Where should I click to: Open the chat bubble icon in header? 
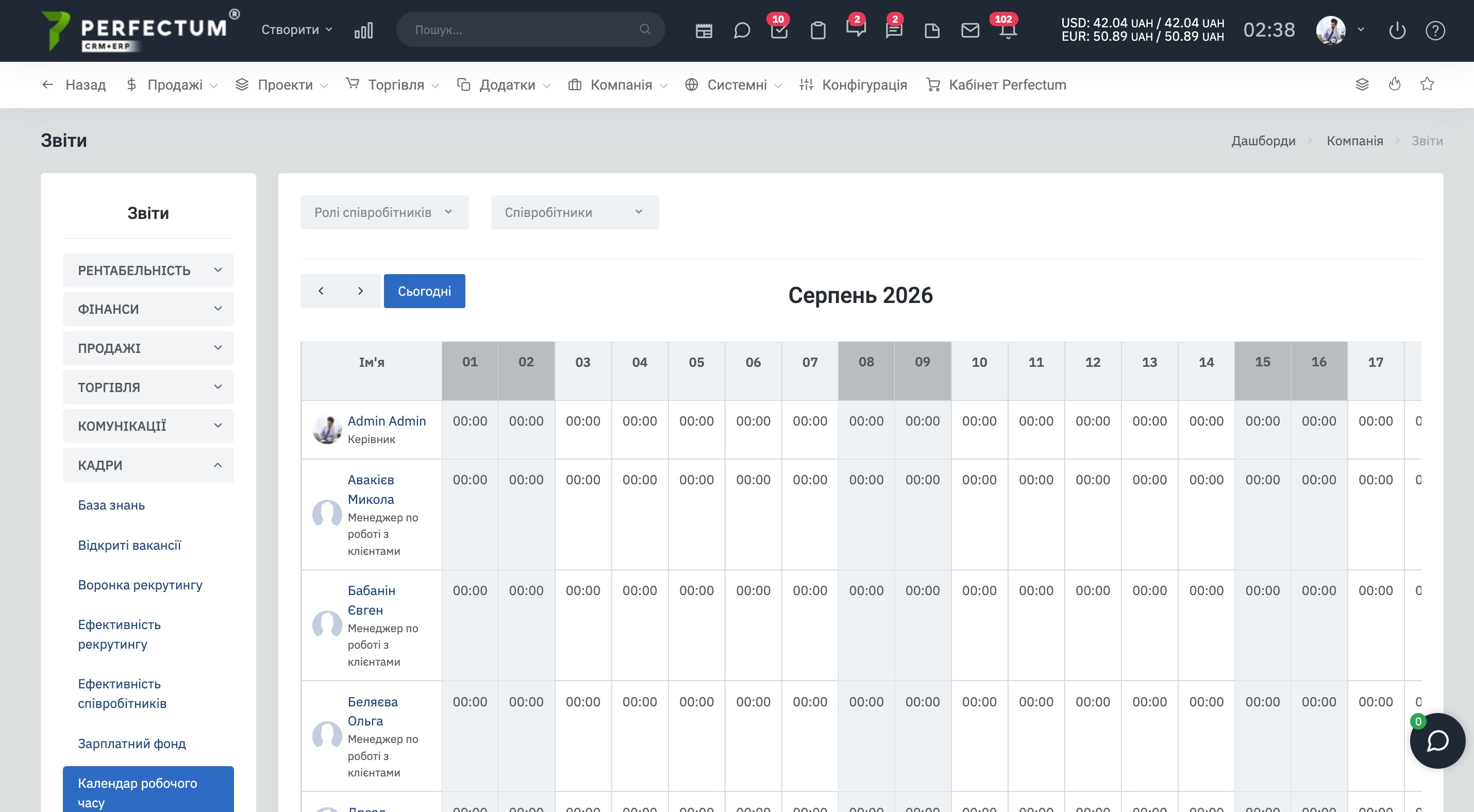point(742,30)
